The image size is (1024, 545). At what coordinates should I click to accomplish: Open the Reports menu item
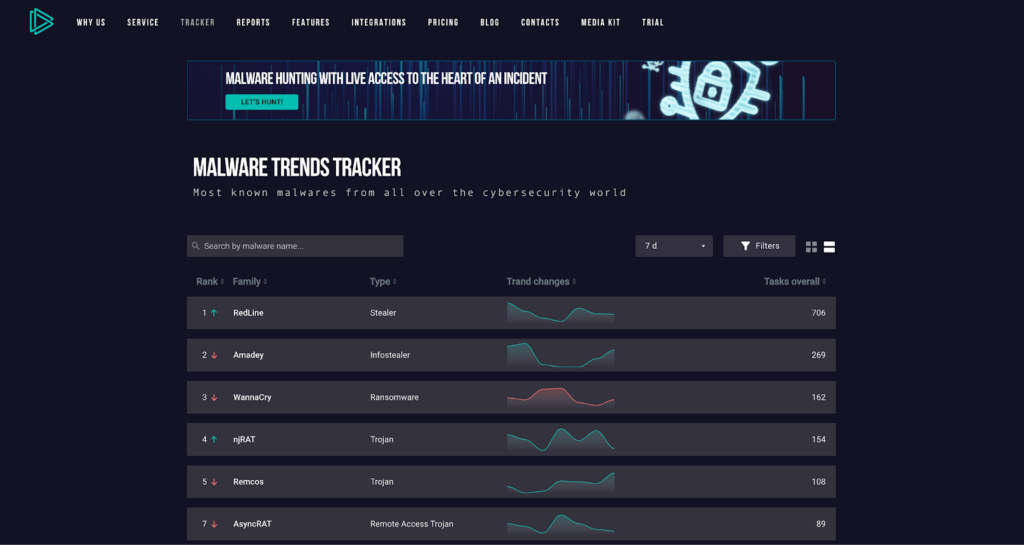(253, 22)
